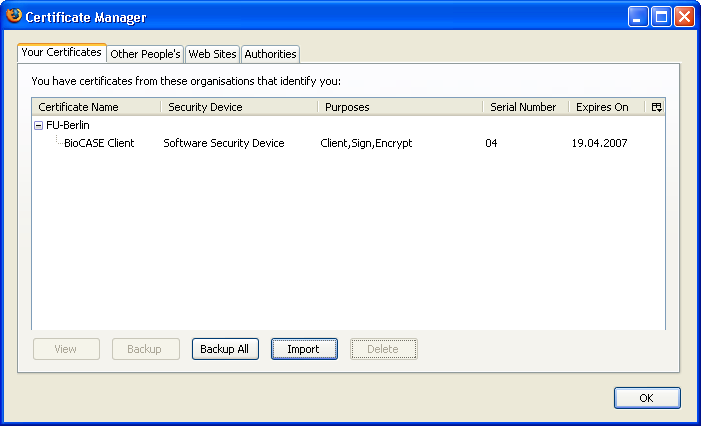The image size is (701, 426).
Task: Go to the Authorities tab
Action: click(x=270, y=54)
